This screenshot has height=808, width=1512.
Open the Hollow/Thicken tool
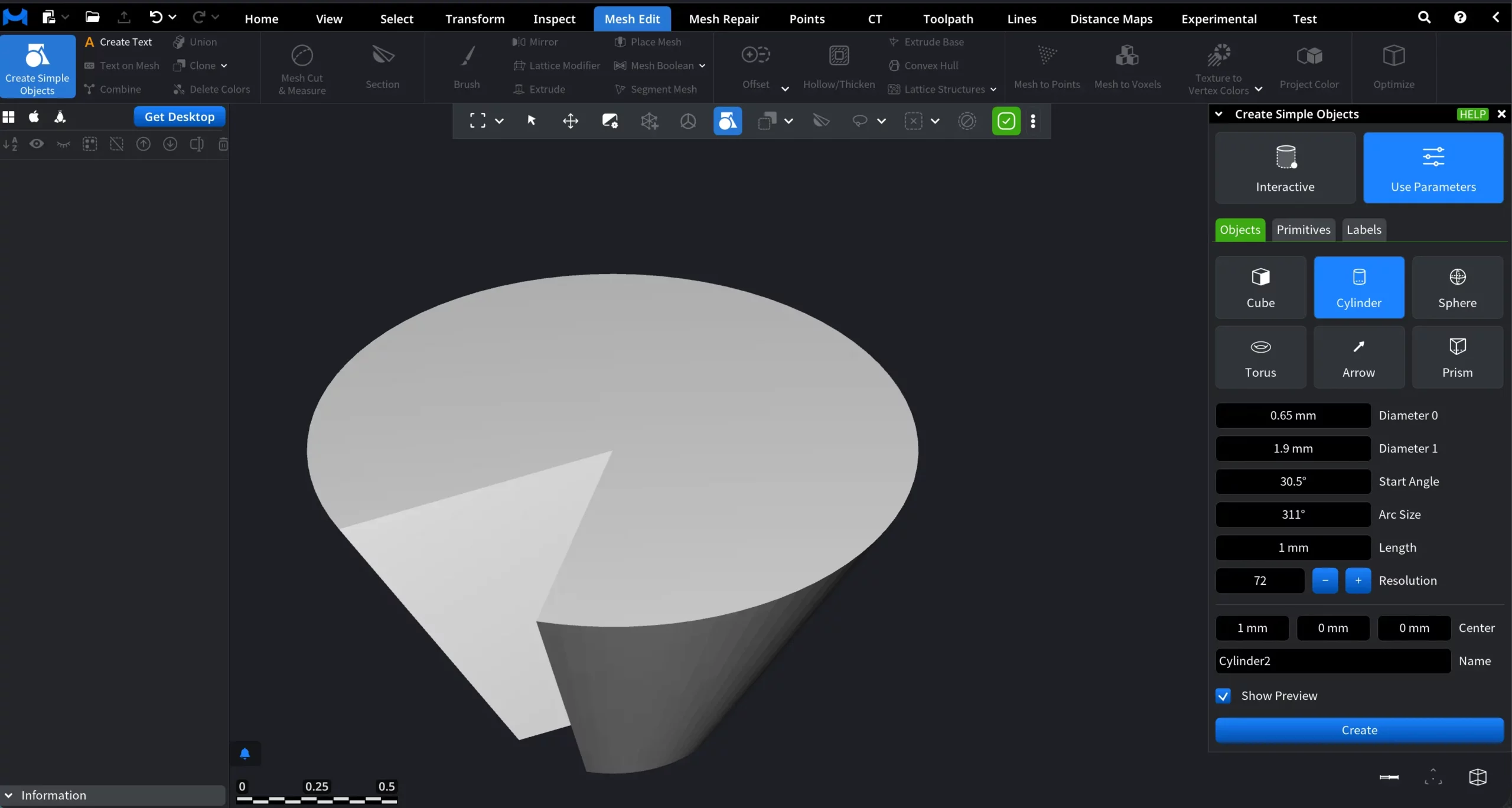coord(839,67)
